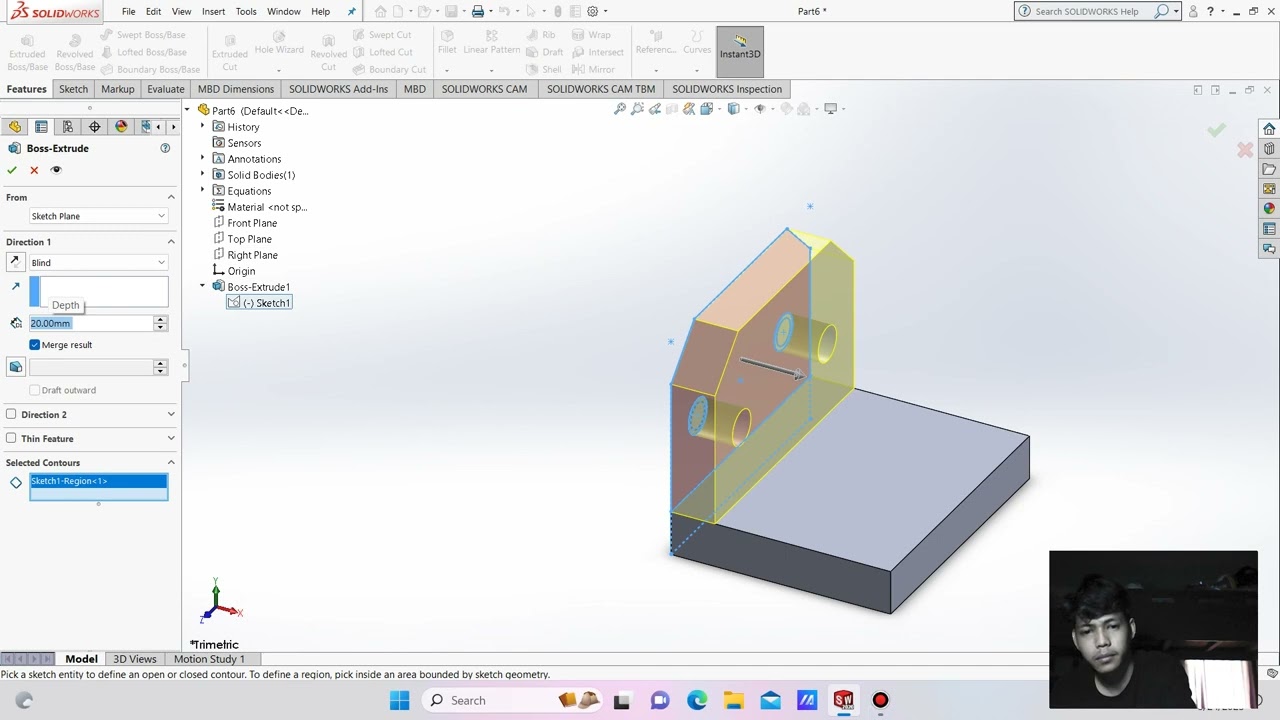Viewport: 1280px width, 720px height.
Task: Open the ConfigurationManager tab icon
Action: coord(67,127)
